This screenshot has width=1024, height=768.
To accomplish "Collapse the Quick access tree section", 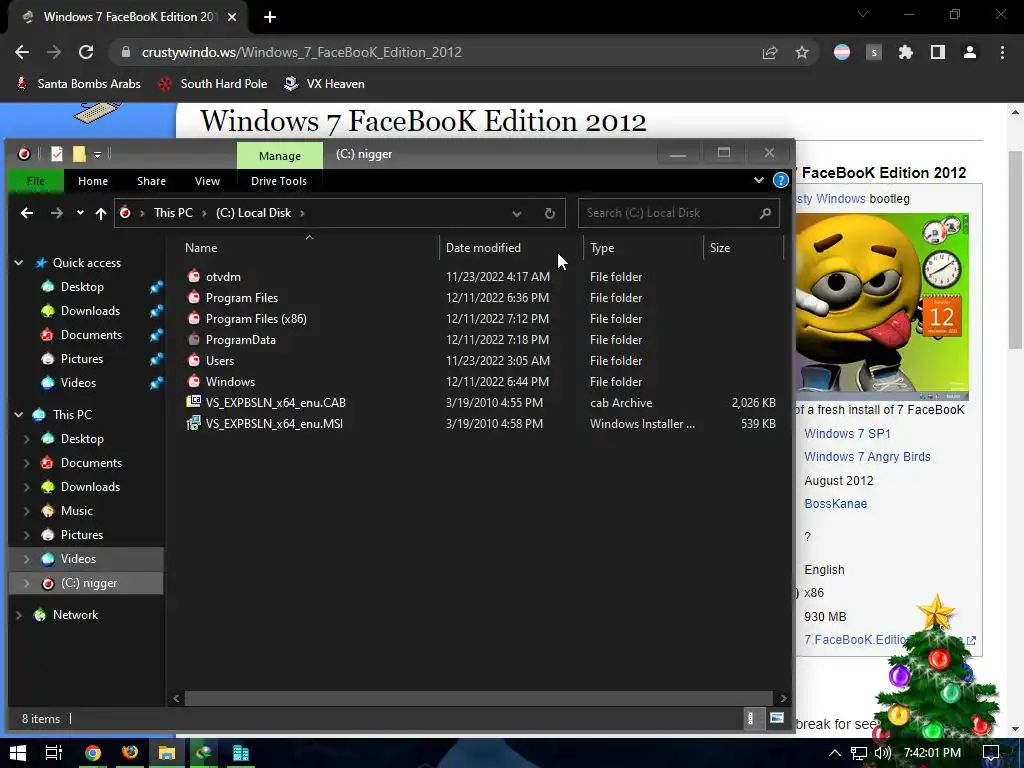I will pyautogui.click(x=19, y=263).
